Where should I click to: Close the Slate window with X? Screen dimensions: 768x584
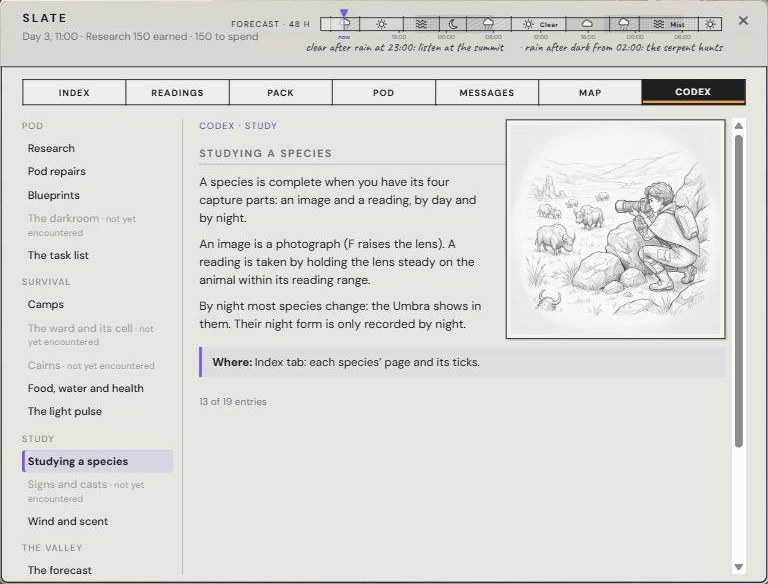743,21
